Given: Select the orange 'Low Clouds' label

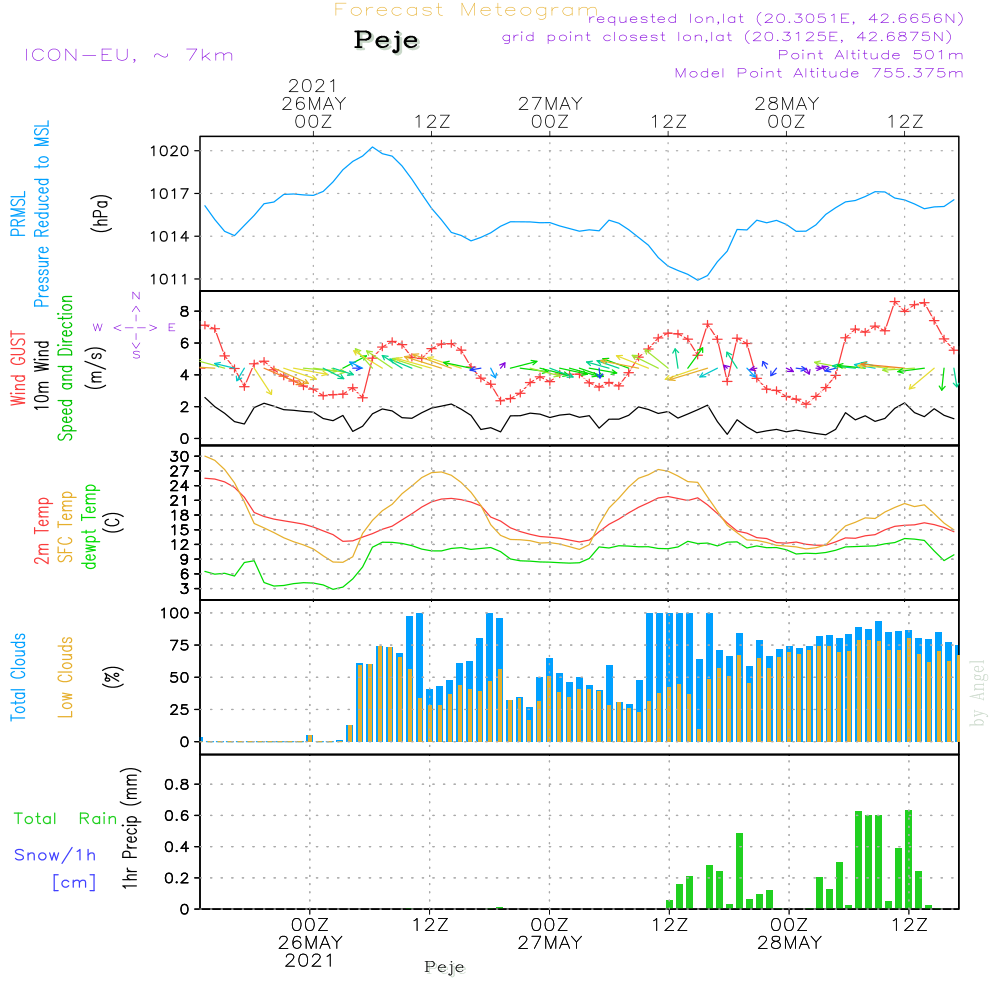Looking at the screenshot, I should pyautogui.click(x=66, y=677).
